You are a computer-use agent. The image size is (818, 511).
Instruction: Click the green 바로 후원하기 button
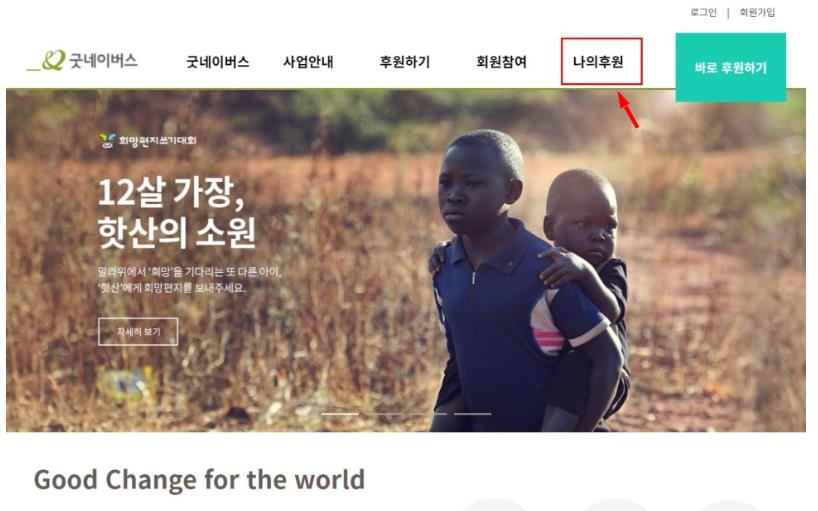tap(730, 67)
